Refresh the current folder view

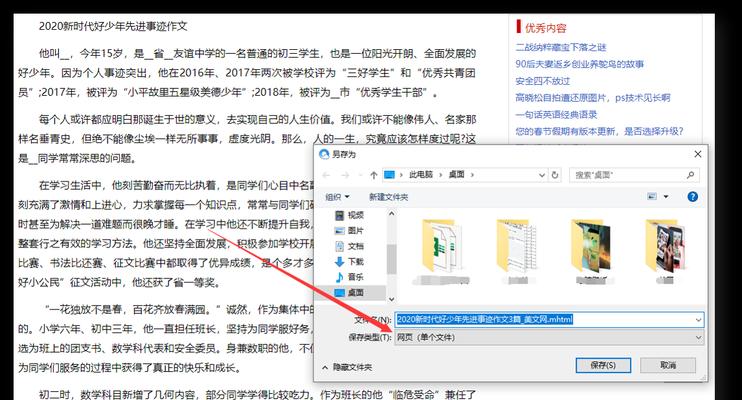pyautogui.click(x=555, y=175)
